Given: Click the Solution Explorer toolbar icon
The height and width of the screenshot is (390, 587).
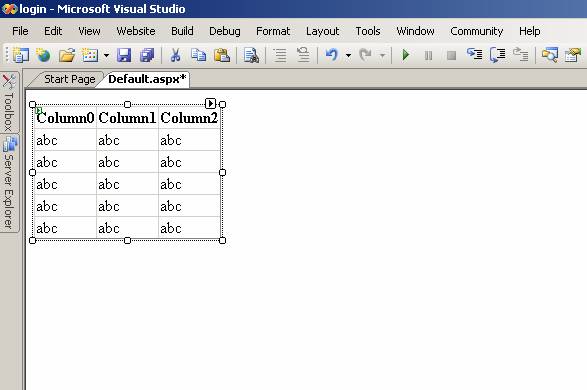Looking at the screenshot, I should point(550,55).
